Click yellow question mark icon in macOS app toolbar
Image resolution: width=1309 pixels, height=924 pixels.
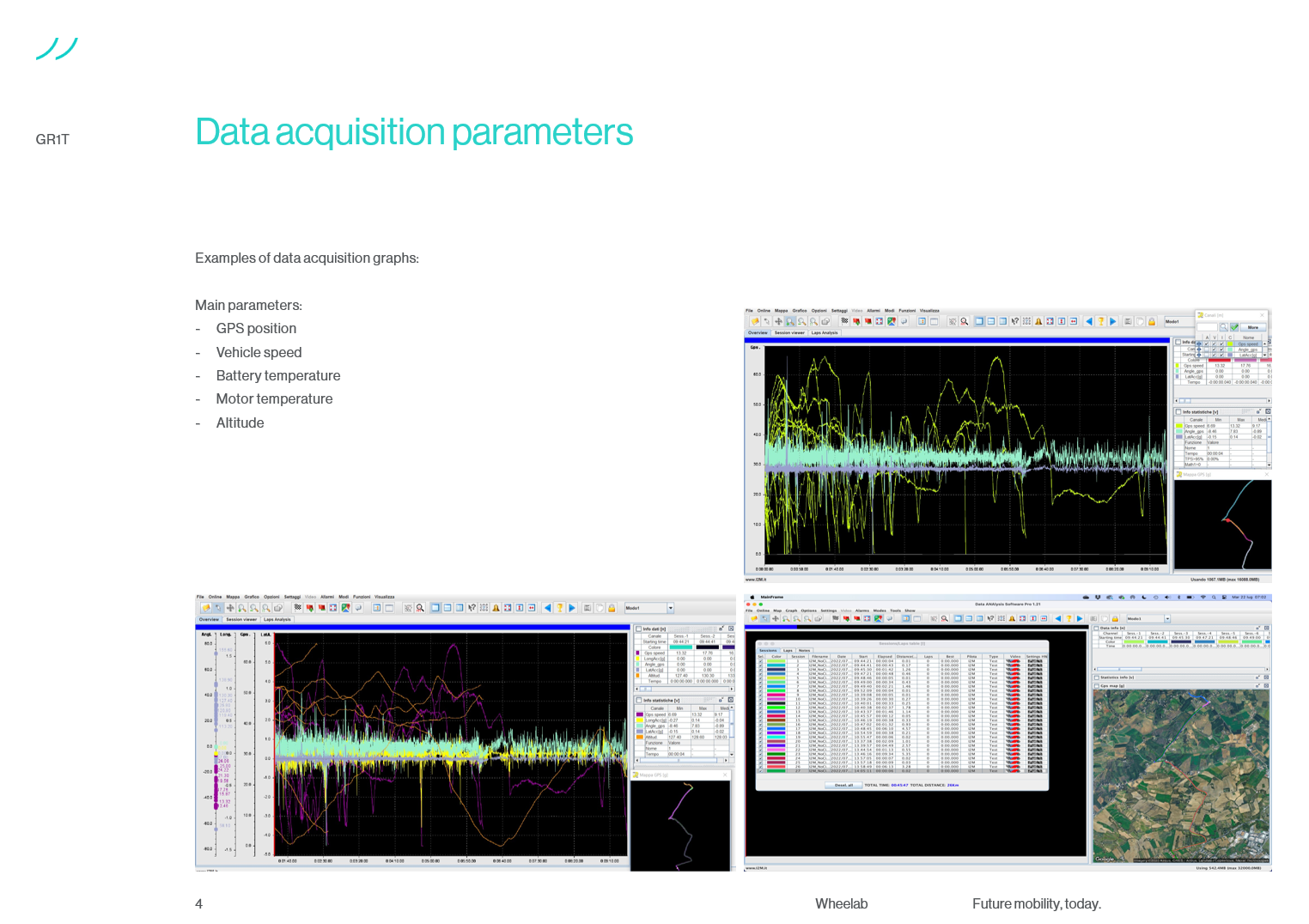click(1069, 618)
